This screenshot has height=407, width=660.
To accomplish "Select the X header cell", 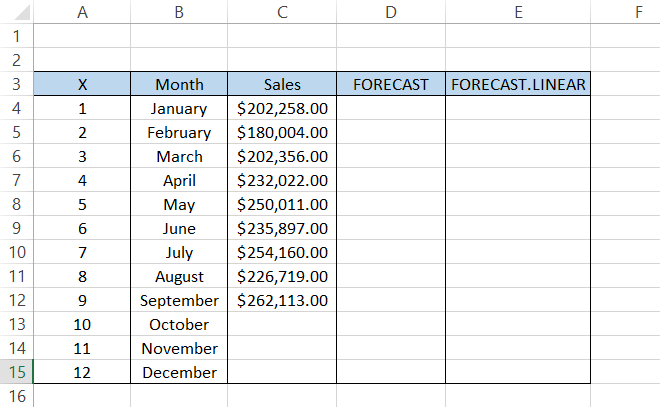I will tap(82, 84).
